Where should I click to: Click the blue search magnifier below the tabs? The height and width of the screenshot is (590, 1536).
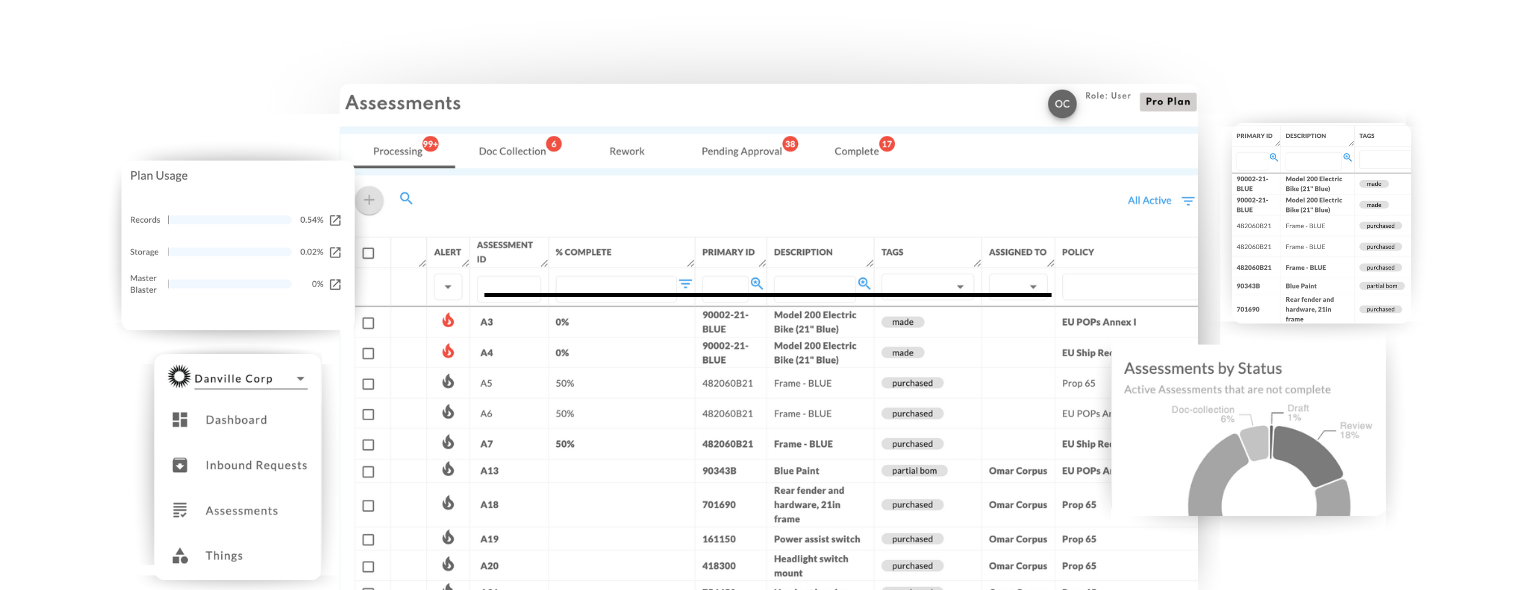pos(406,198)
